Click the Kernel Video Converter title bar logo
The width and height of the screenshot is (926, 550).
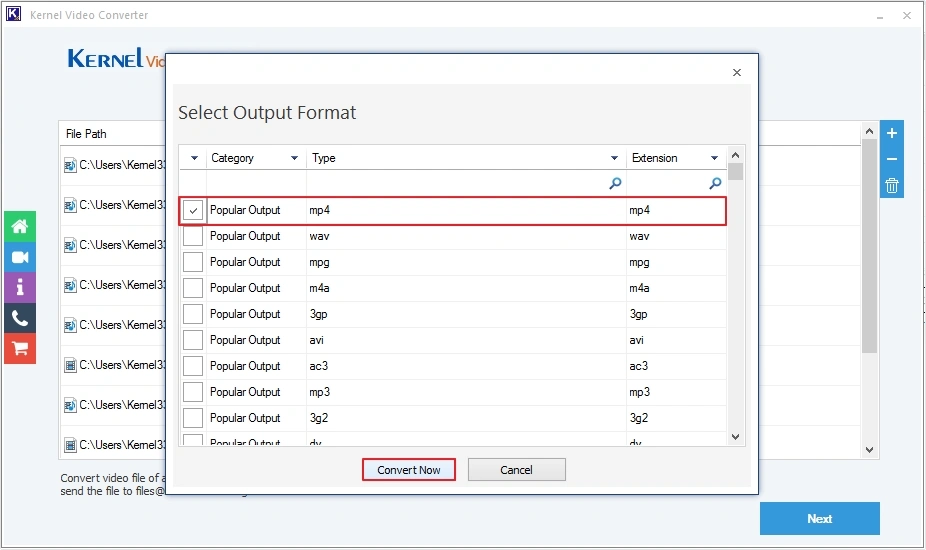tap(13, 14)
